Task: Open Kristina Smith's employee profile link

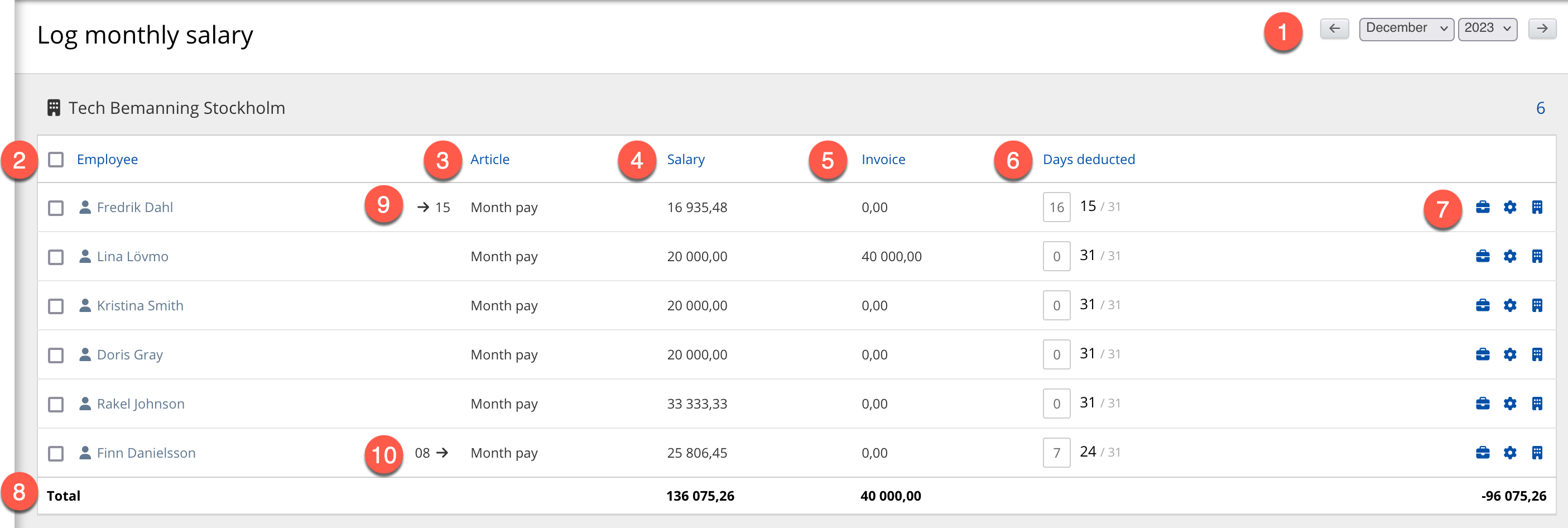Action: (x=140, y=306)
